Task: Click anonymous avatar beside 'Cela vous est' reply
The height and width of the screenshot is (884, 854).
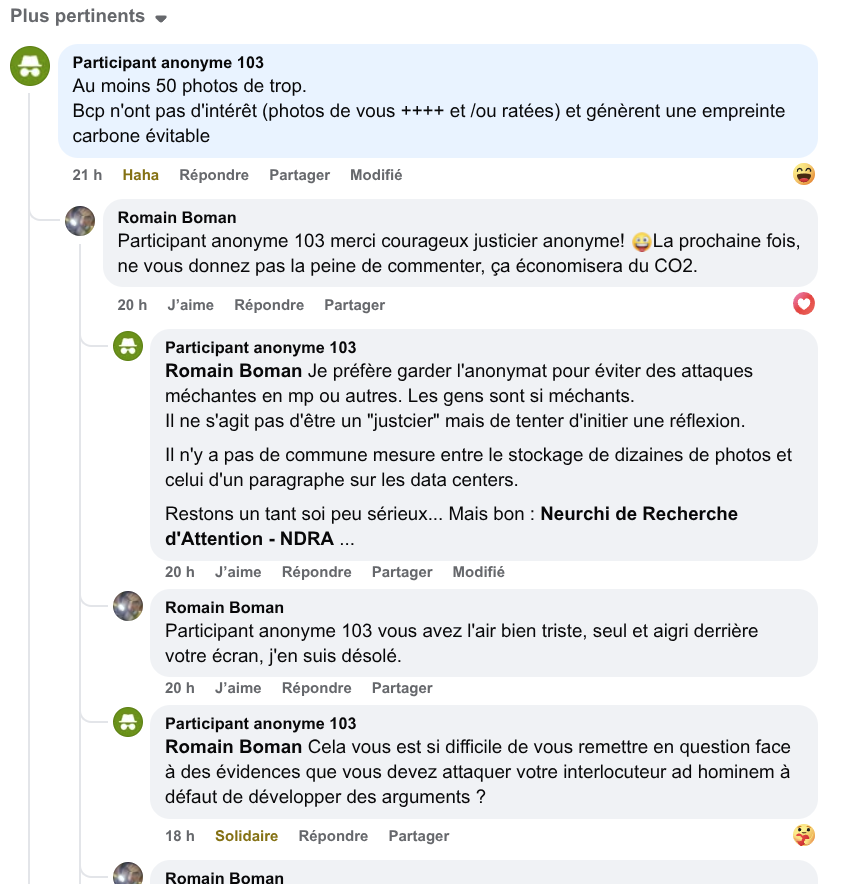Action: [x=128, y=722]
